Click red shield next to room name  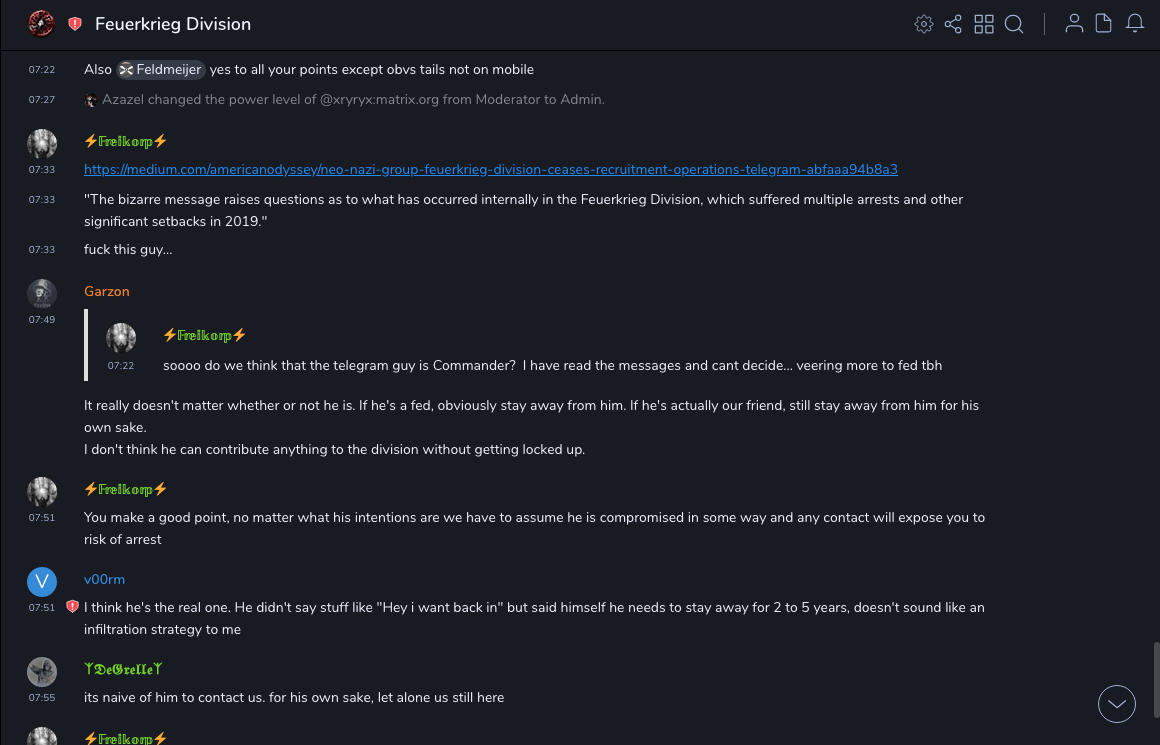pyautogui.click(x=75, y=24)
